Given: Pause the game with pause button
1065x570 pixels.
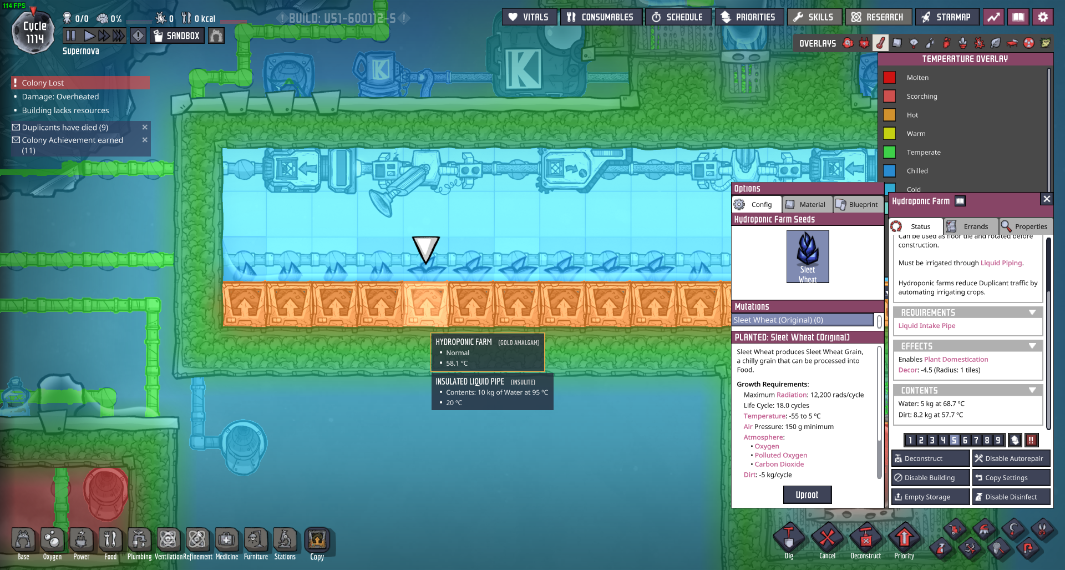Looking at the screenshot, I should [71, 35].
